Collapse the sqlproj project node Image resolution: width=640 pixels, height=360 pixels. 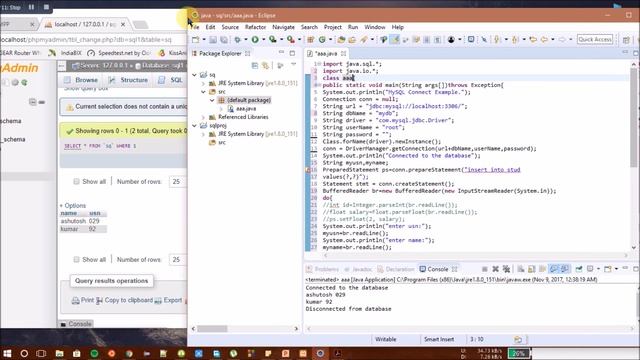[195, 126]
